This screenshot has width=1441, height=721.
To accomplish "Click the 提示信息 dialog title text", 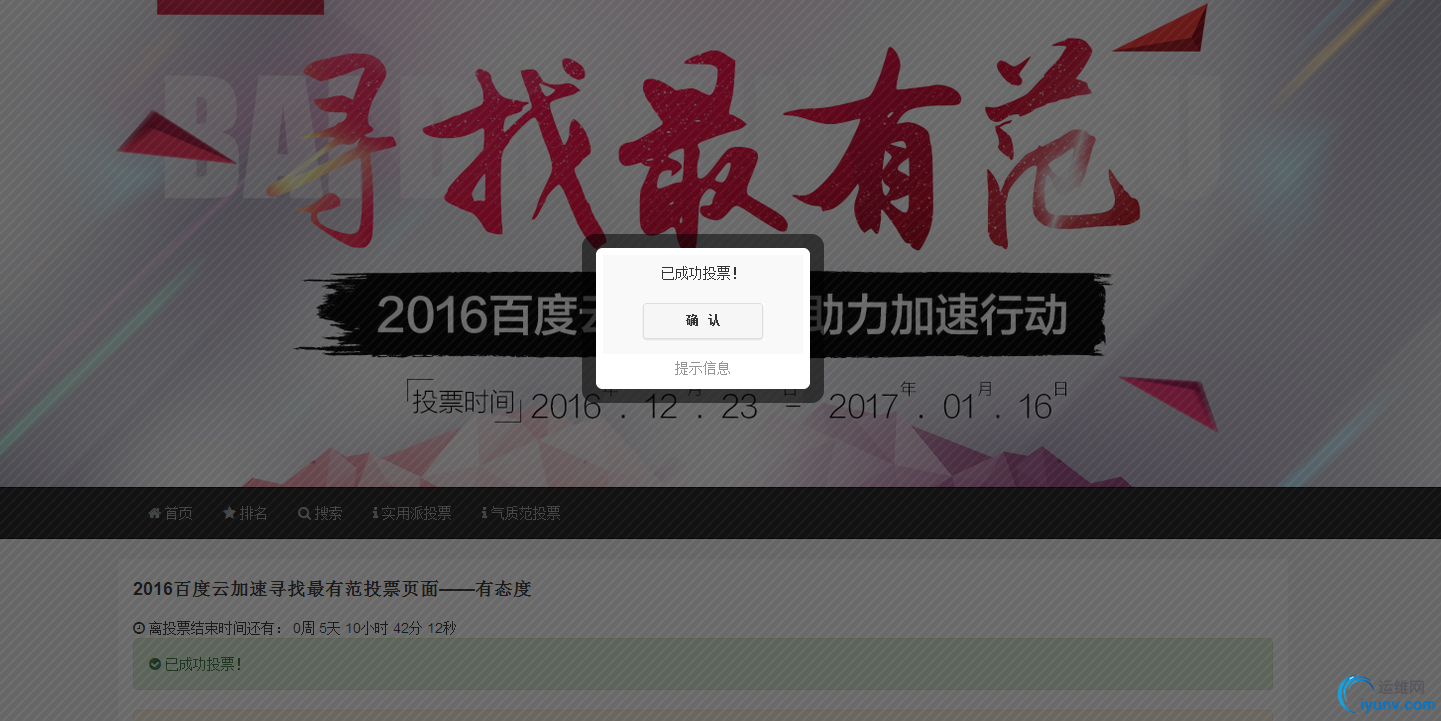I will coord(703,369).
